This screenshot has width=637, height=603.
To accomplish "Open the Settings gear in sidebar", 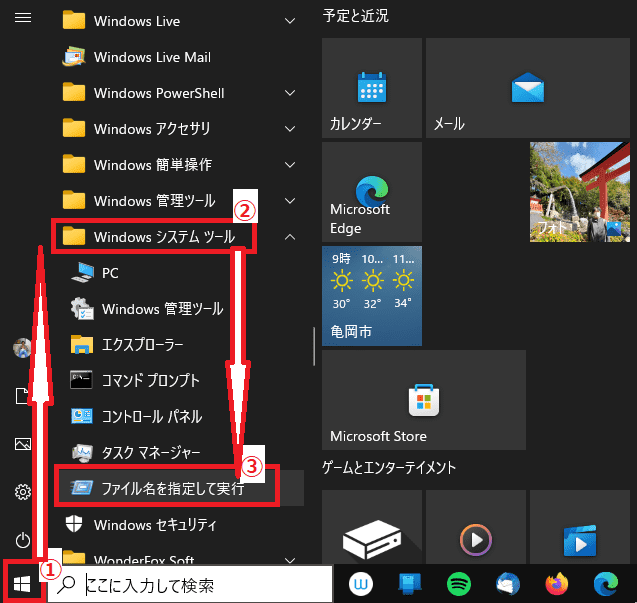I will click(22, 492).
